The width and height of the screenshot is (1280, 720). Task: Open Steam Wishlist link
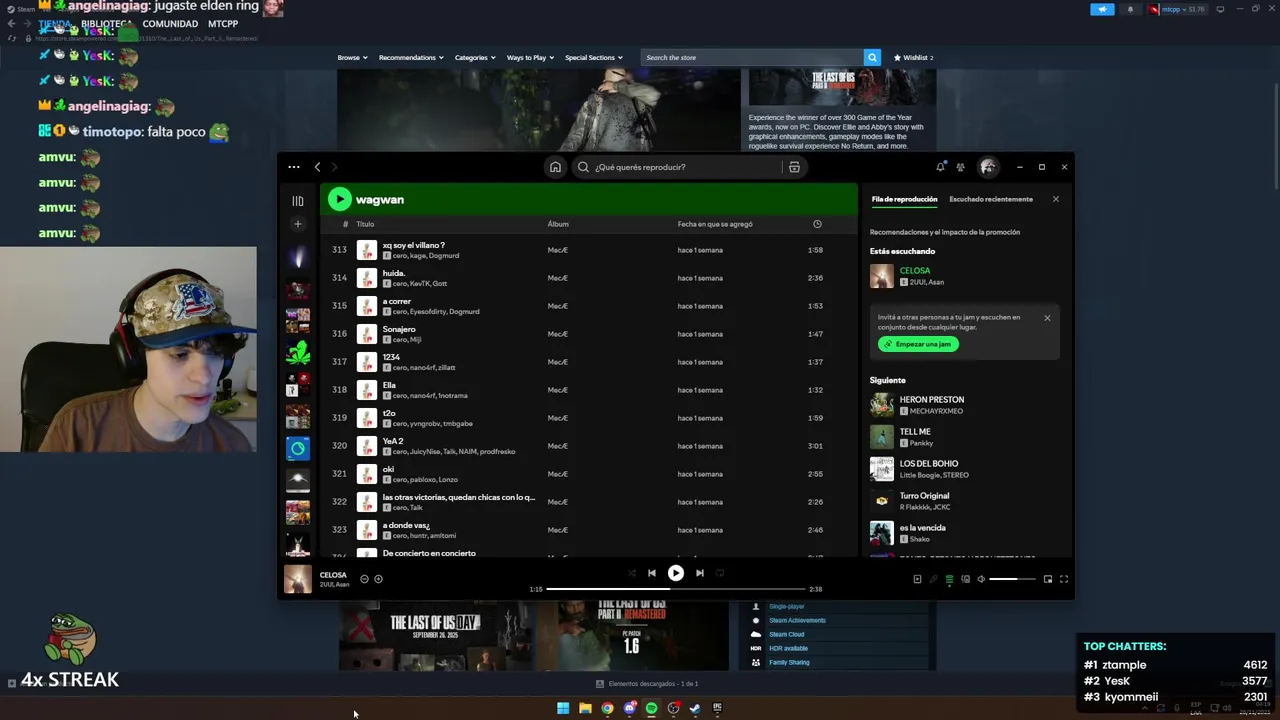tap(913, 57)
